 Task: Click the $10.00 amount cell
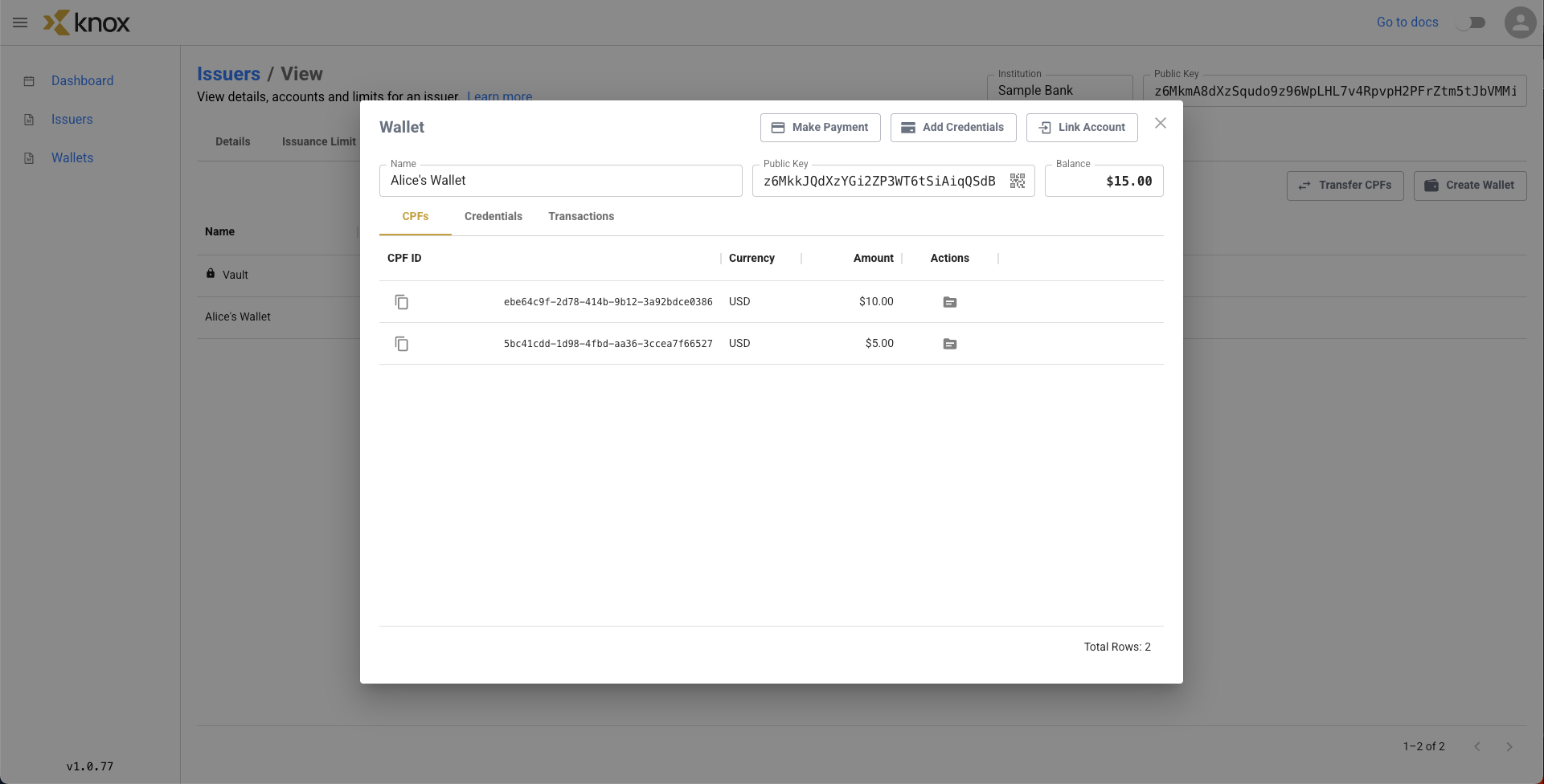(876, 301)
